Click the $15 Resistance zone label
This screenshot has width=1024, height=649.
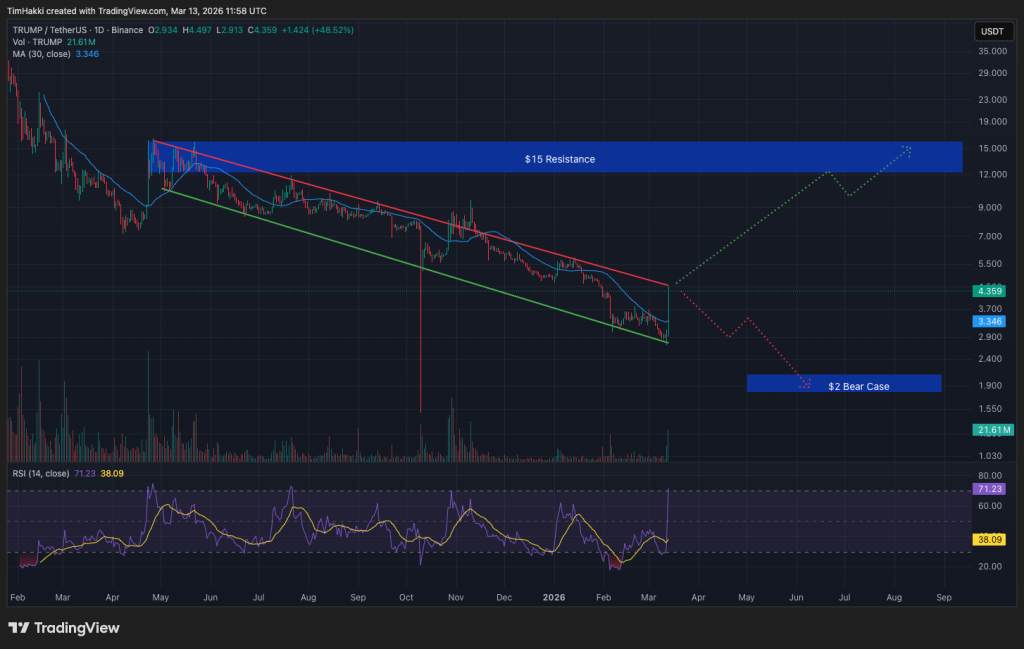[x=559, y=159]
